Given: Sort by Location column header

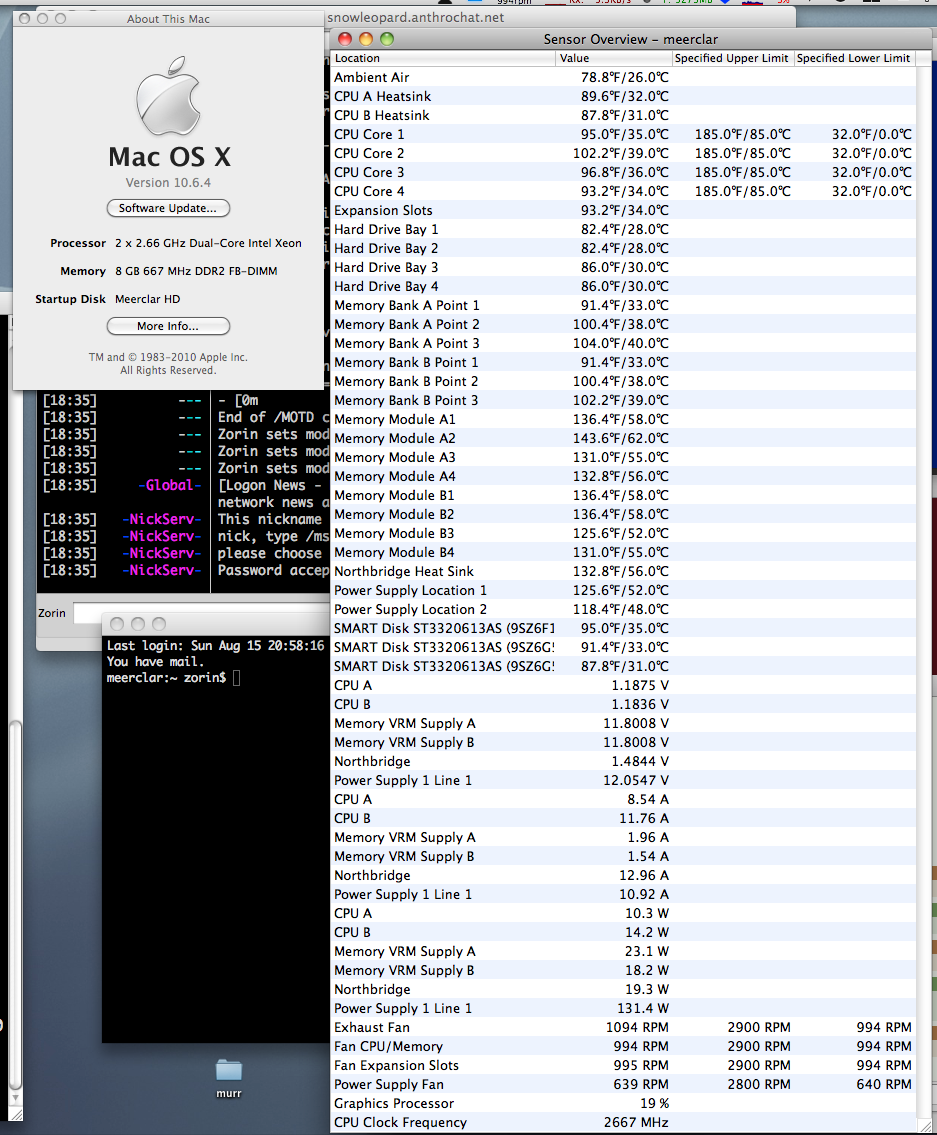Looking at the screenshot, I should pos(442,58).
